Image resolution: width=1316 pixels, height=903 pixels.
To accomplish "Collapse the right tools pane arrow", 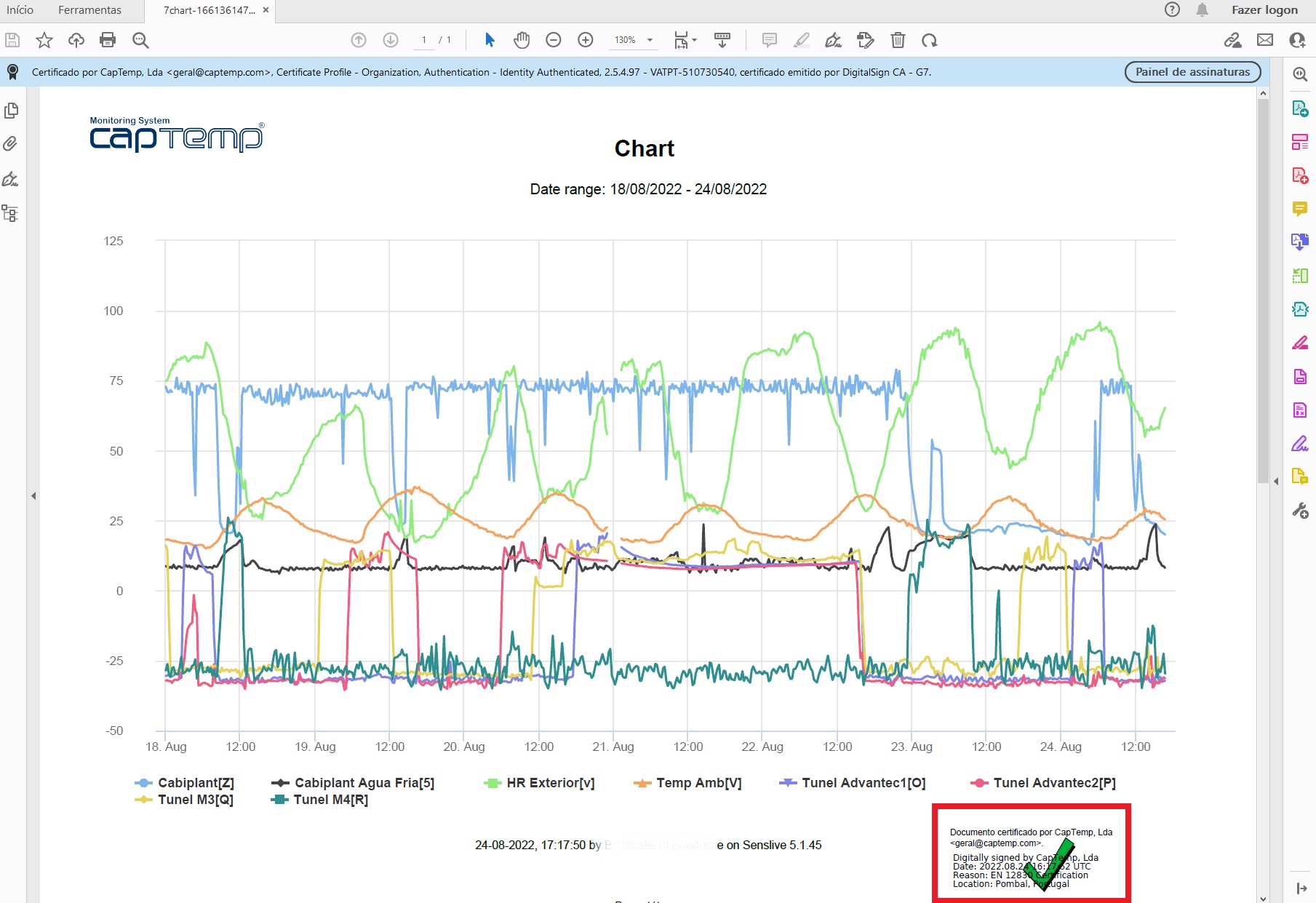I will click(1276, 481).
